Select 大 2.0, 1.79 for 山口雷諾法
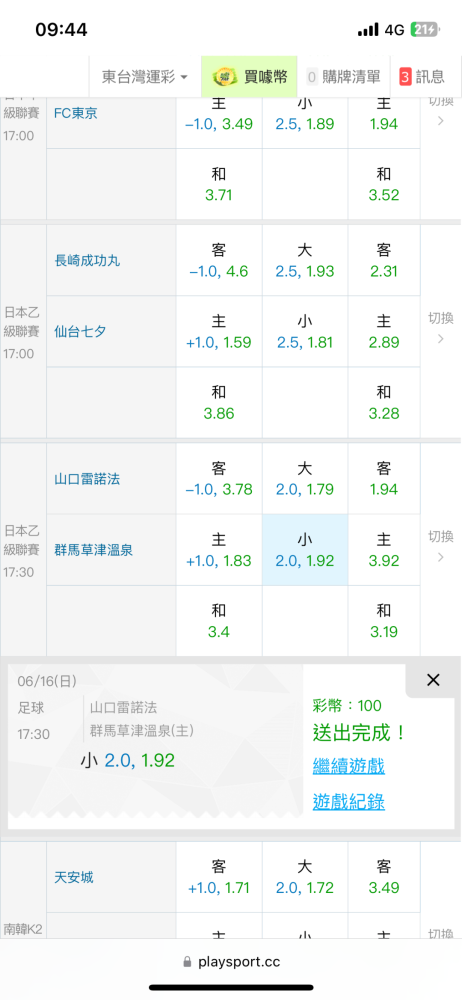The height and width of the screenshot is (1000, 462). coord(305,478)
